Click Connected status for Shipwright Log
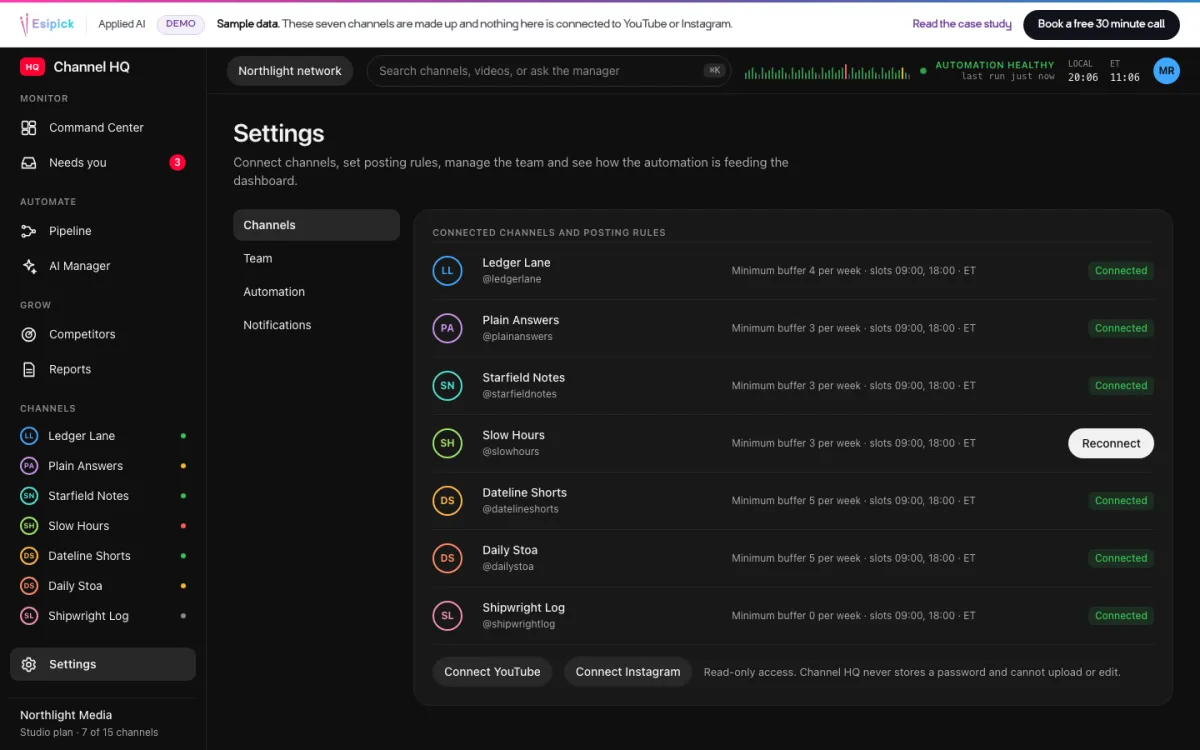 1121,616
